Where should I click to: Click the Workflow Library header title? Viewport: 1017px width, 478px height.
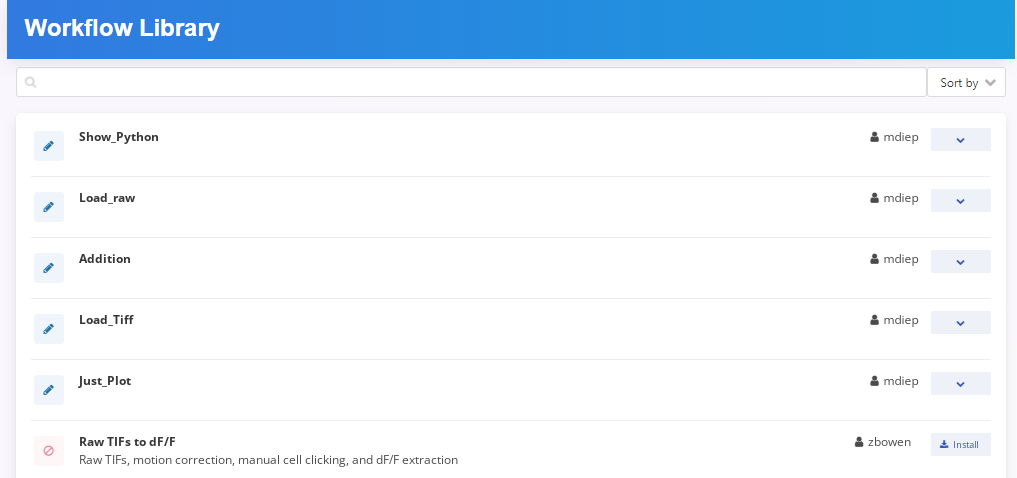(122, 28)
